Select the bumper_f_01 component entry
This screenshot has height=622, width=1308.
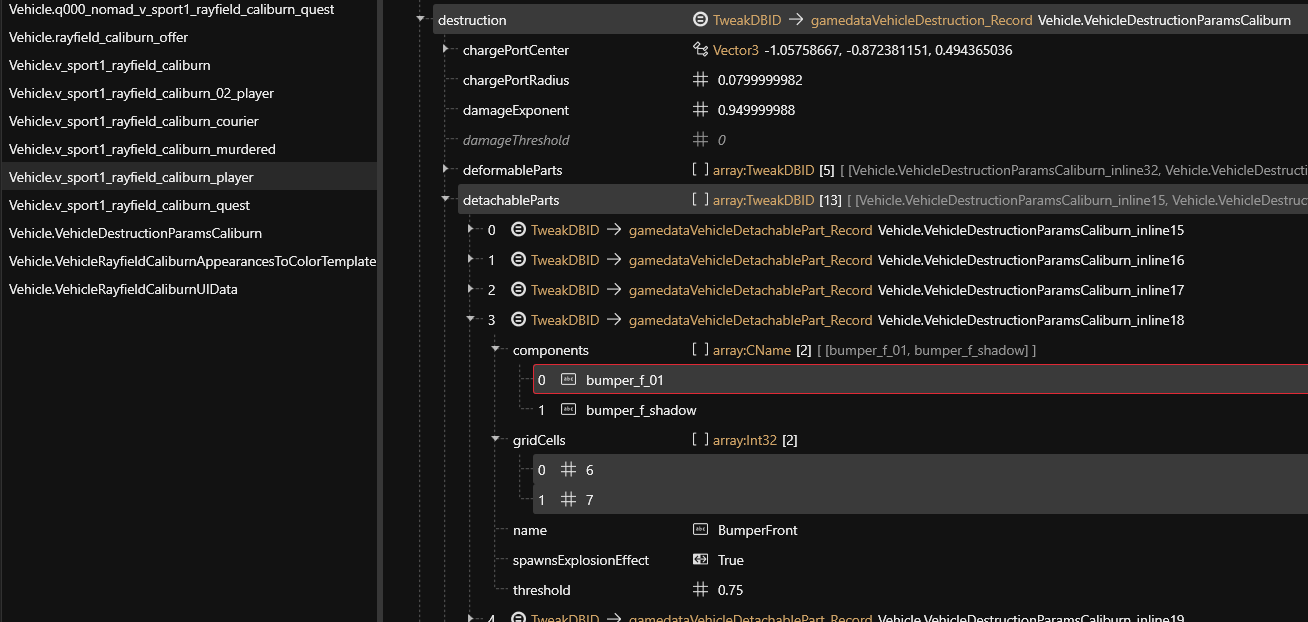[x=624, y=380]
